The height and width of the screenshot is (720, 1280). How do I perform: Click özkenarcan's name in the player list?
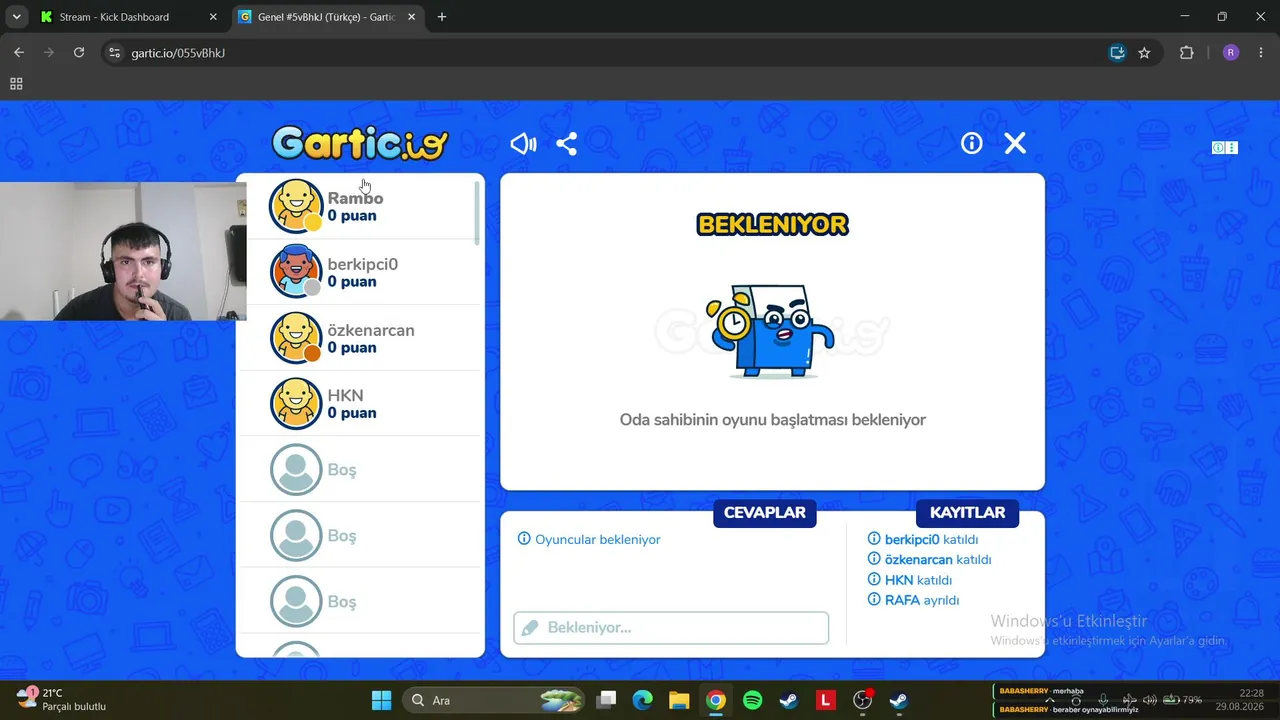[371, 330]
